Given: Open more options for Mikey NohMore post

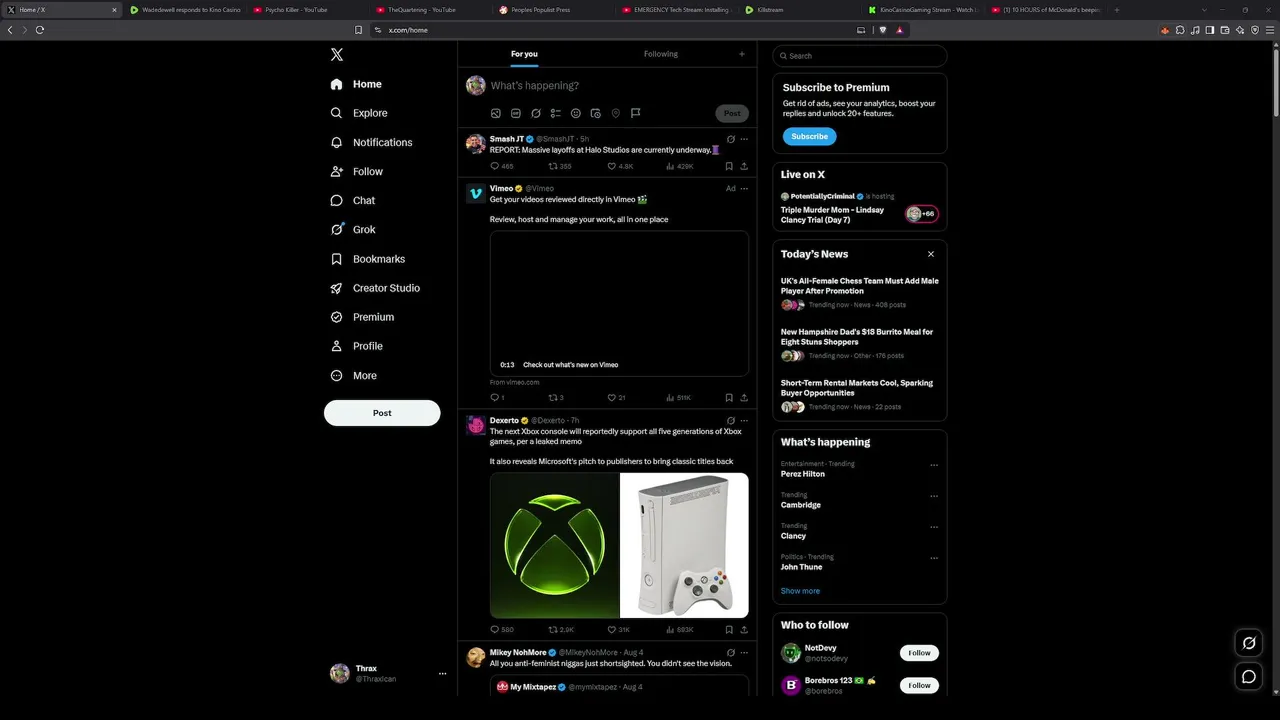Looking at the screenshot, I should point(744,653).
